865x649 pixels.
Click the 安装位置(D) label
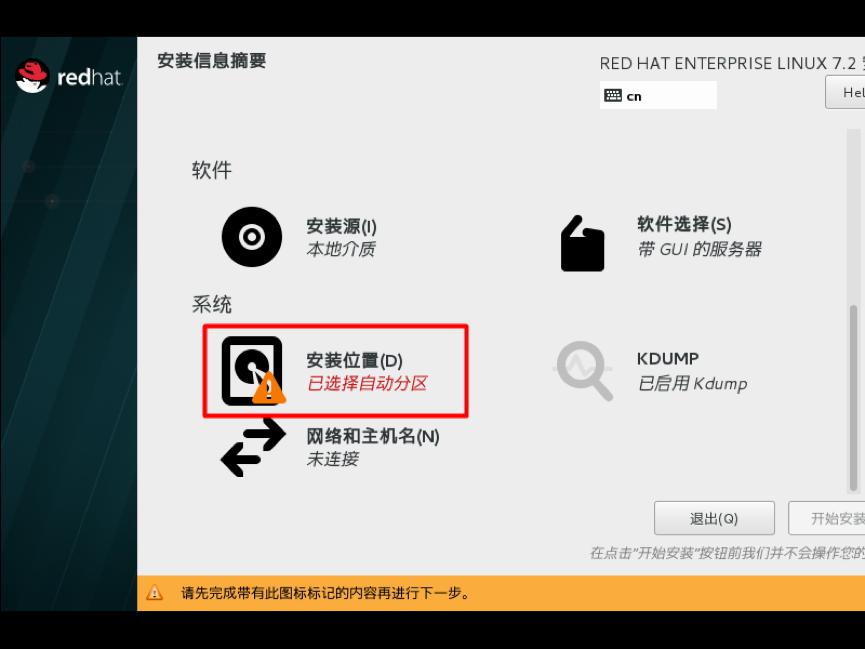click(355, 360)
